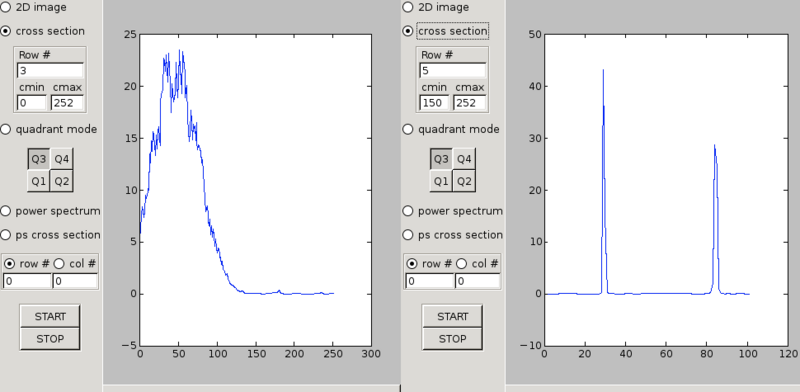
Task: Click y-axis tick label 50 on right plot
Action: click(x=535, y=35)
